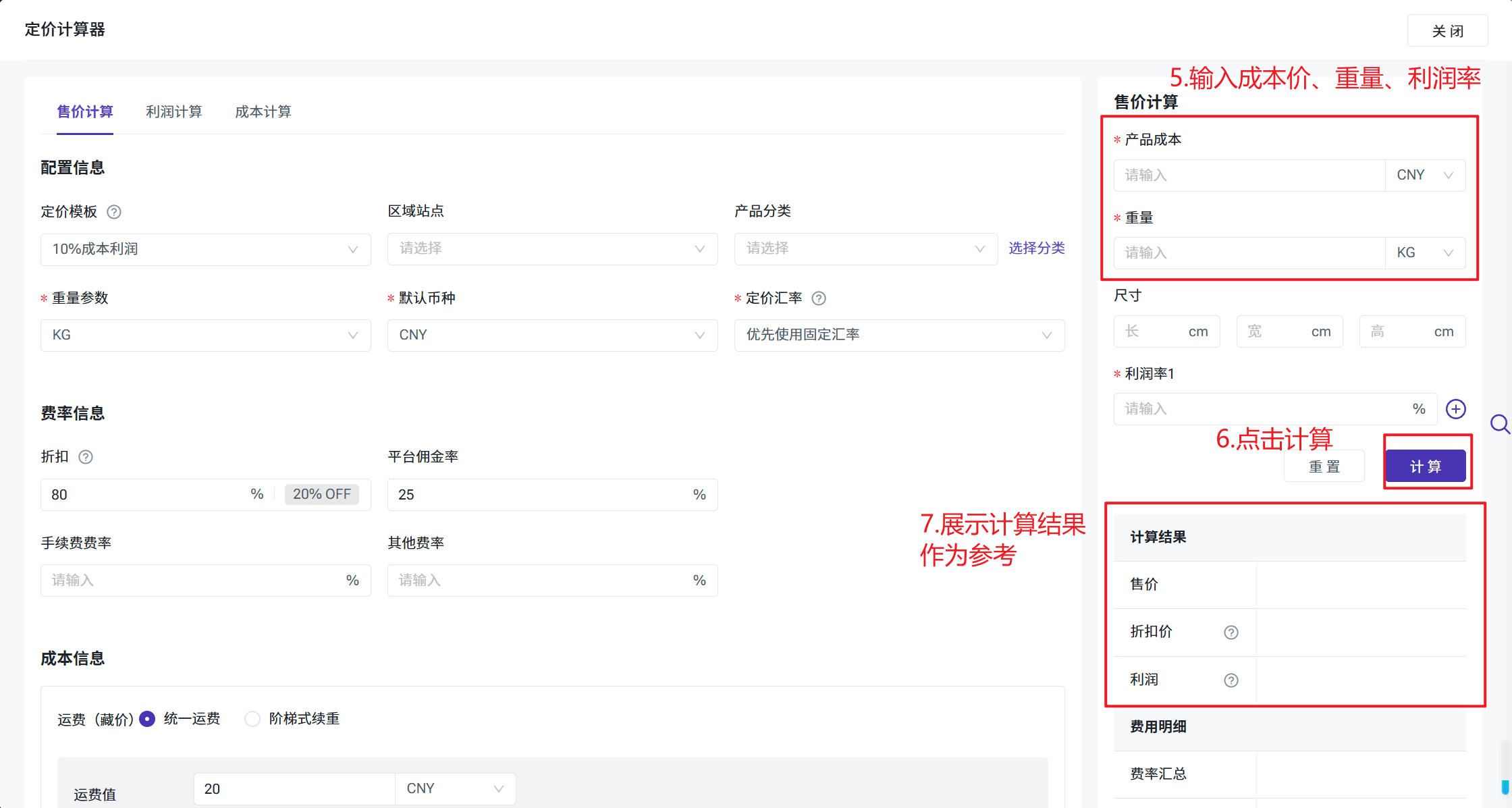Click help icon in 折扣价 row

(1231, 632)
